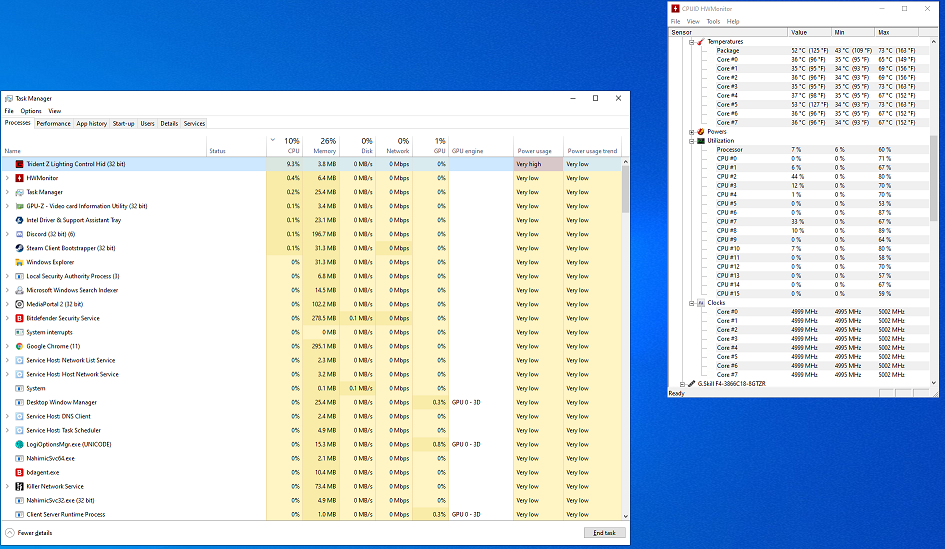This screenshot has width=945, height=549.
Task: Click the End task button
Action: [604, 533]
